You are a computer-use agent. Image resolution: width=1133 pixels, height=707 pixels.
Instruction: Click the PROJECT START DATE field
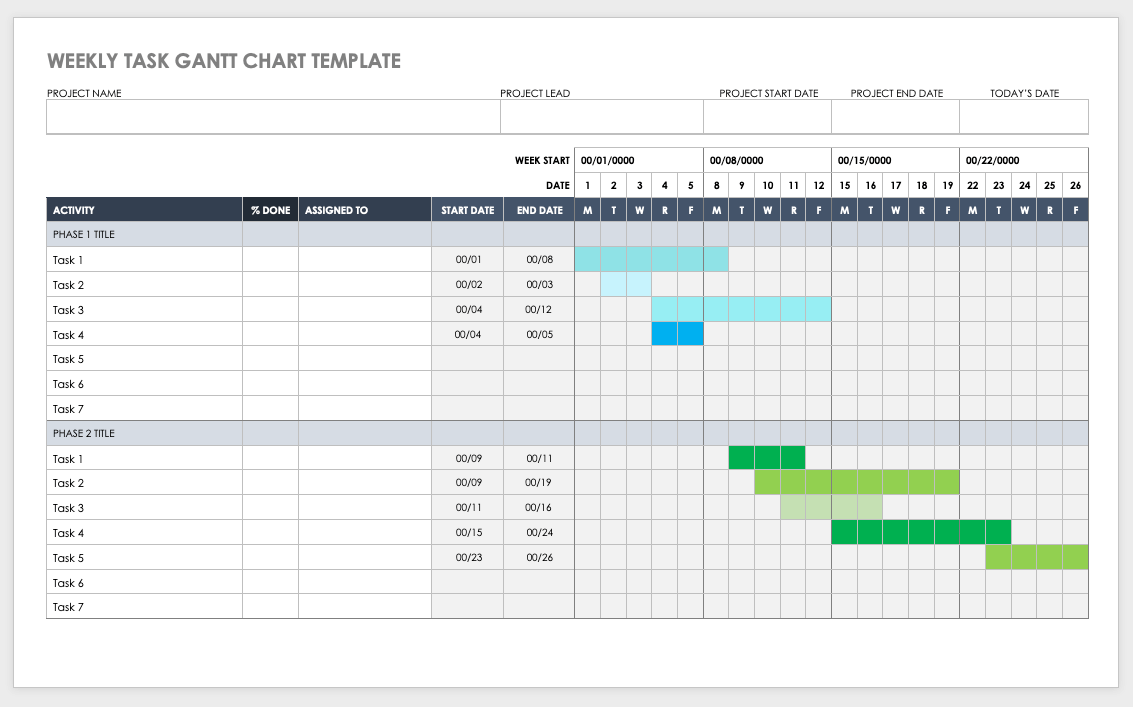766,116
